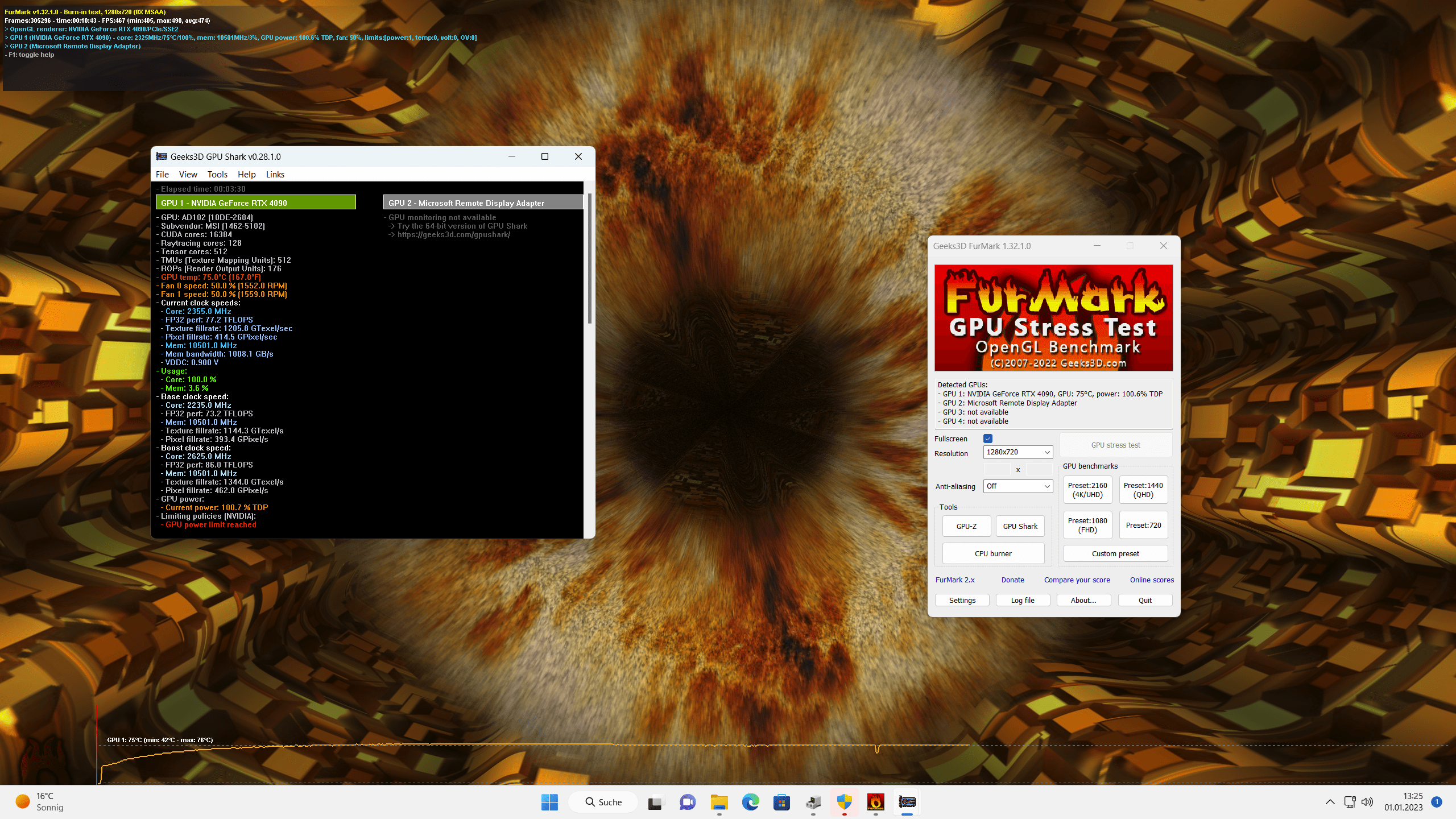Click the Custom preset button

(1115, 553)
